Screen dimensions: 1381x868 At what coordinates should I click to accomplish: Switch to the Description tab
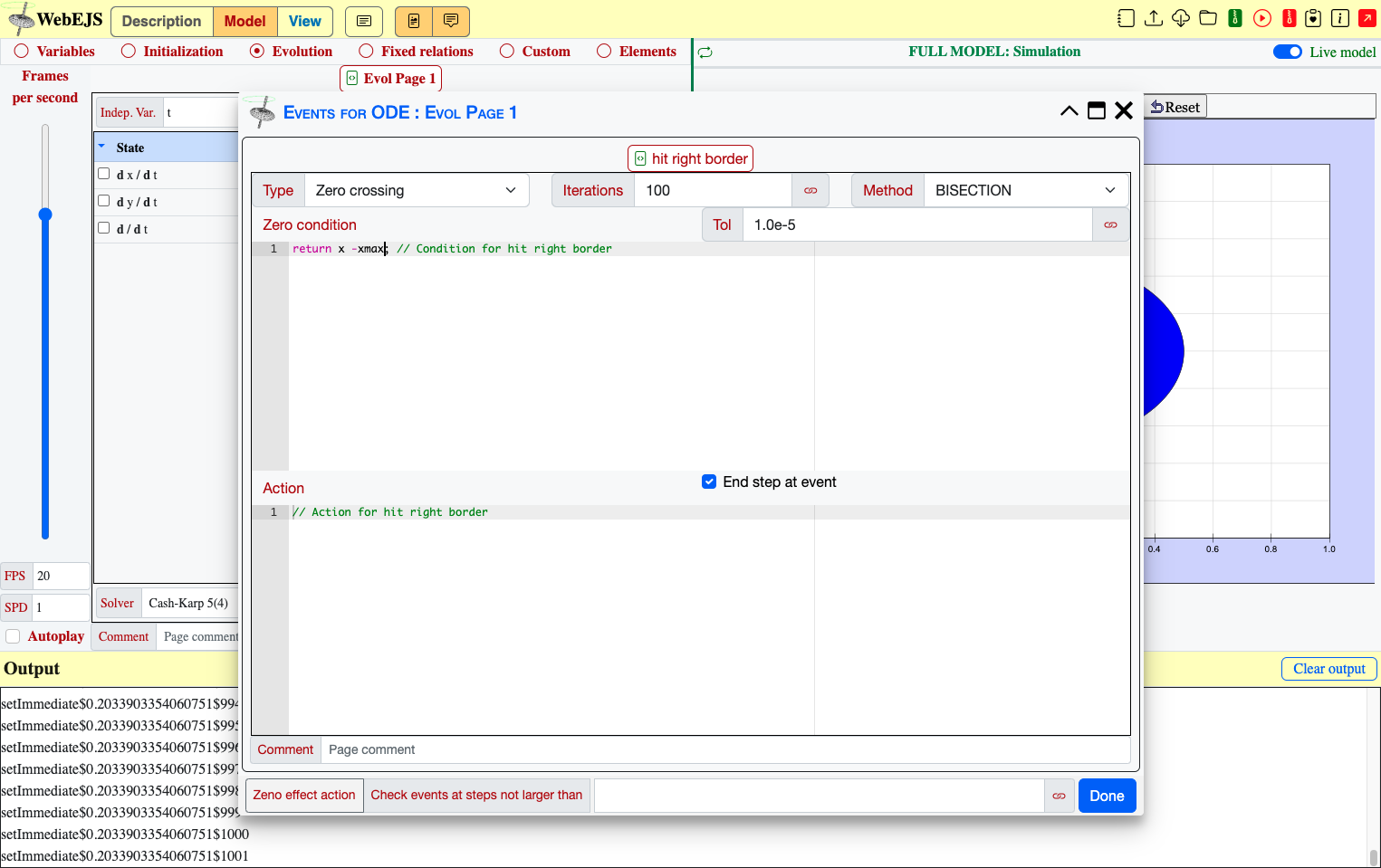(161, 21)
